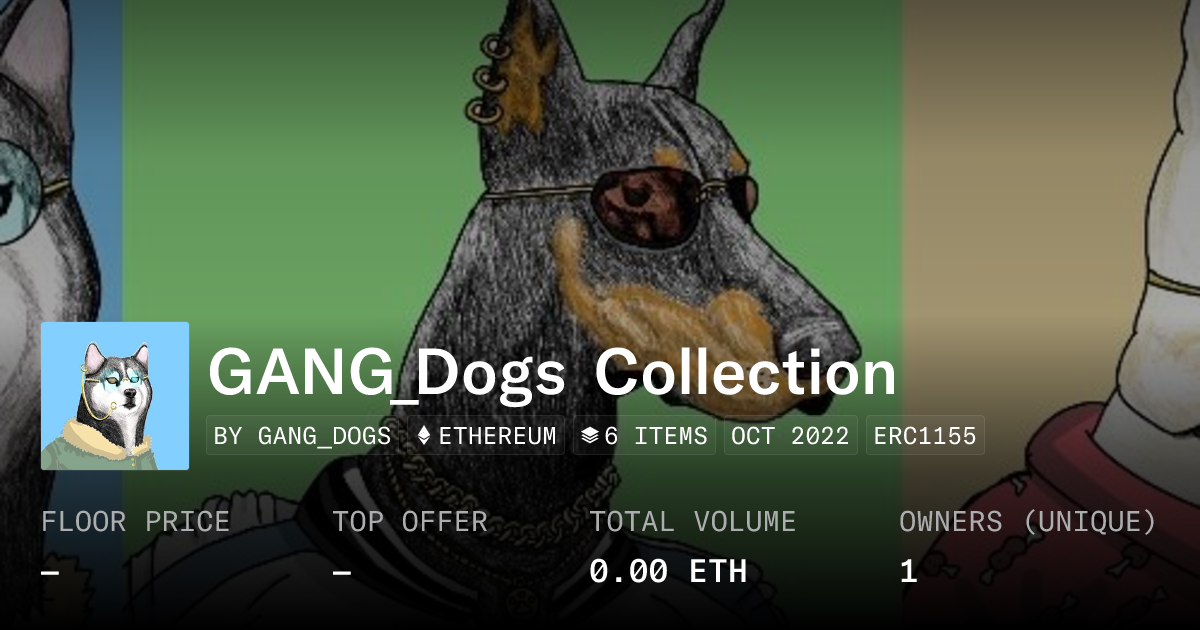Click the TOP OFFER label
This screenshot has width=1200, height=630.
point(410,521)
